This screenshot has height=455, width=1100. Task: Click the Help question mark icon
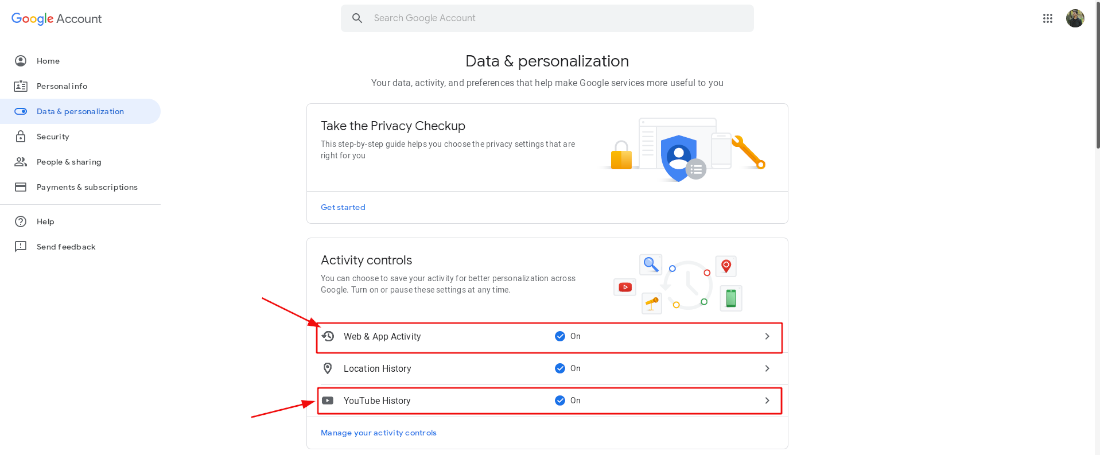(20, 221)
